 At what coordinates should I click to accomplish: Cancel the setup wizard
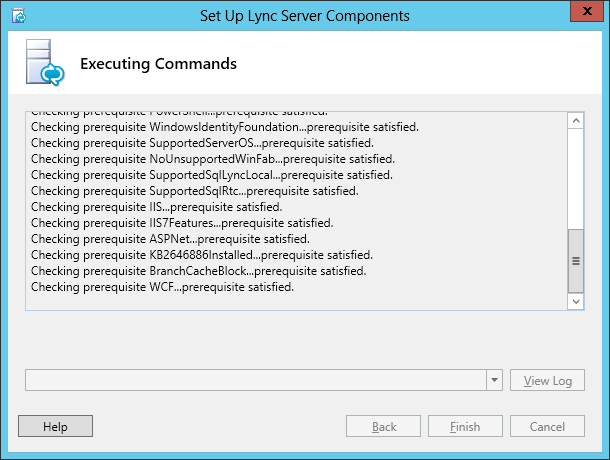pos(547,427)
